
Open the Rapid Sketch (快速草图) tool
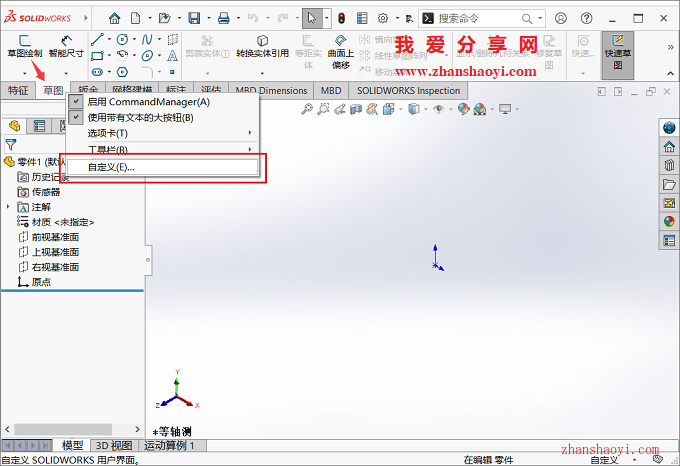[619, 46]
